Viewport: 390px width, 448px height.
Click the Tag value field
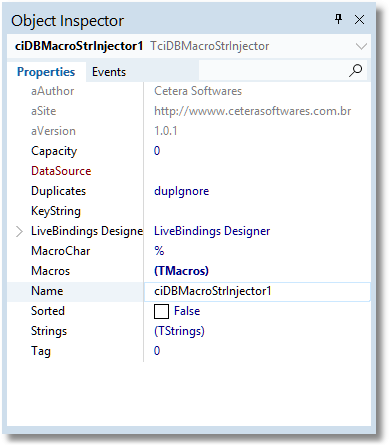257,351
